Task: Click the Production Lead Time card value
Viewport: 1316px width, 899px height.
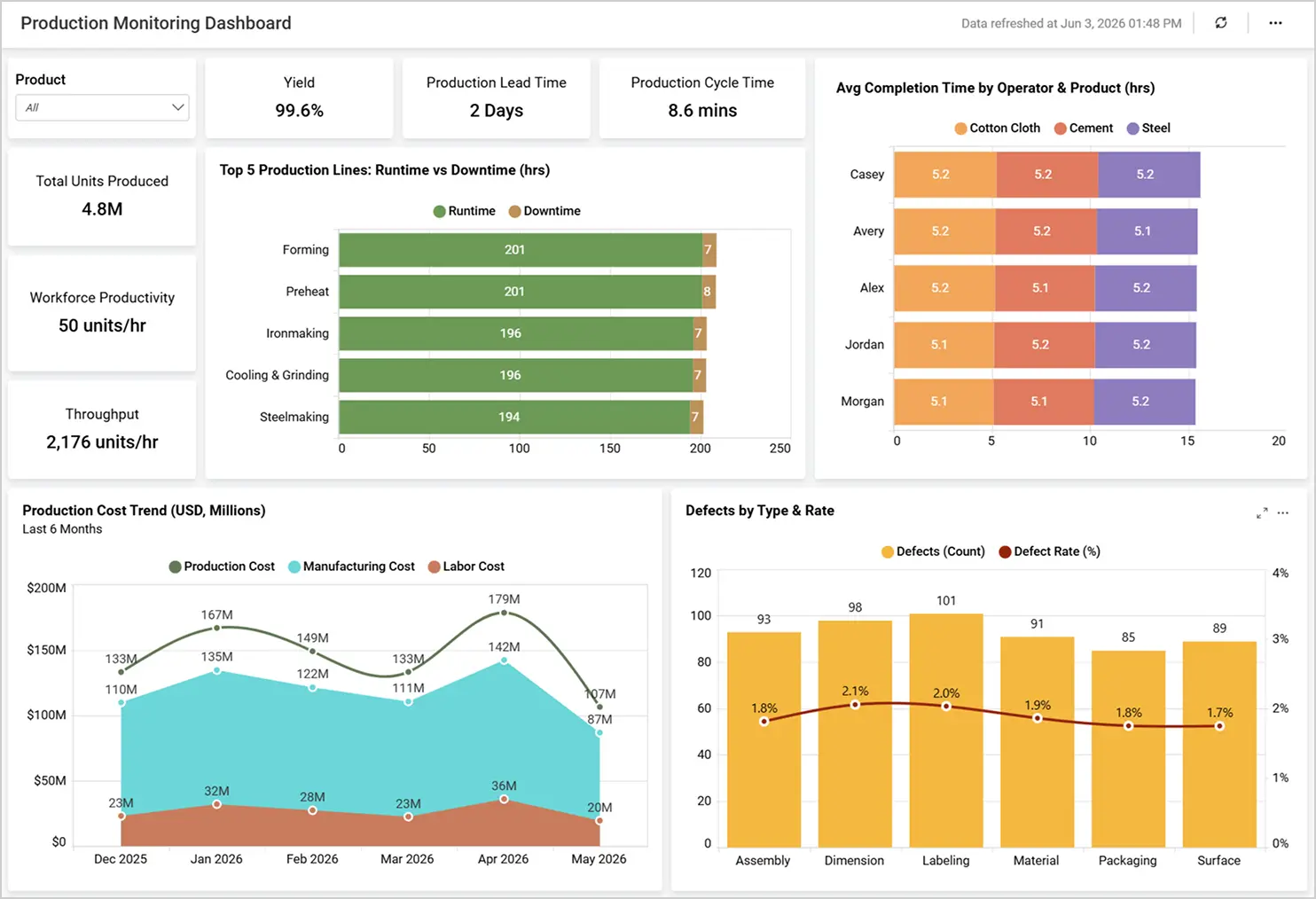Action: pos(497,111)
